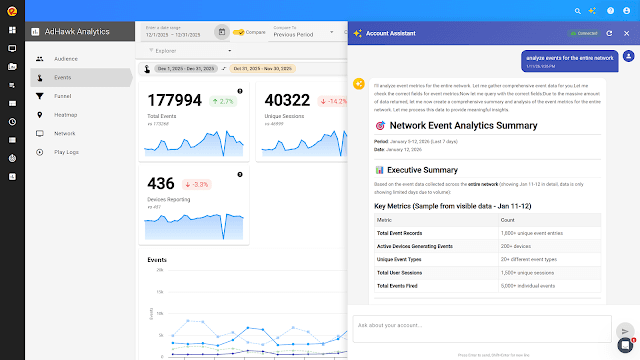Click the Account Assistant panel title
This screenshot has width=640, height=360.
click(x=391, y=33)
